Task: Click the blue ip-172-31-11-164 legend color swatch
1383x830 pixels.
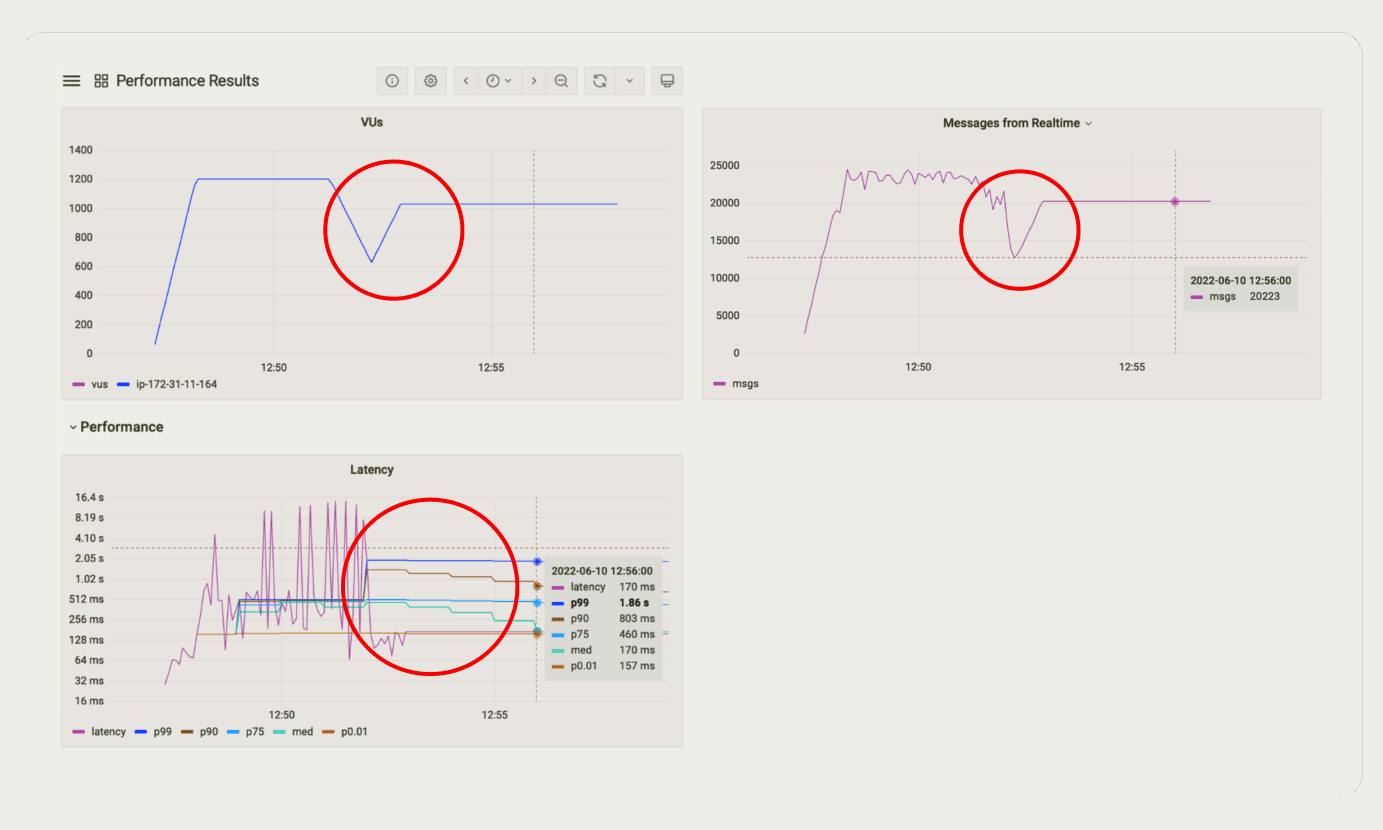Action: [124, 384]
